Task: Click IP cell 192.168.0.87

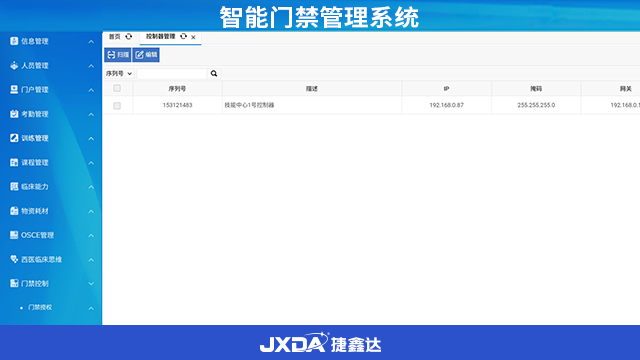Action: pos(447,105)
